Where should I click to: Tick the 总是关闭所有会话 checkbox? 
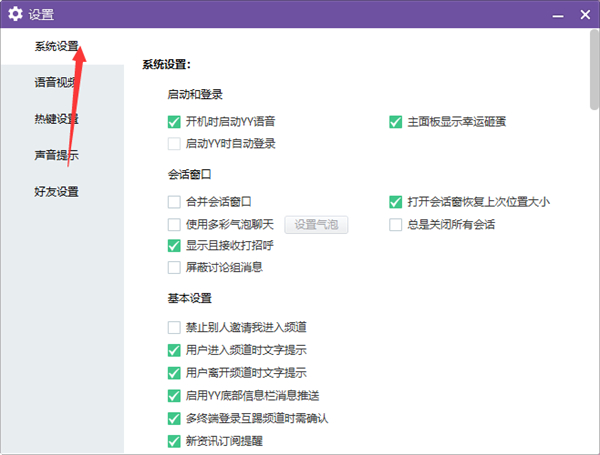click(396, 224)
